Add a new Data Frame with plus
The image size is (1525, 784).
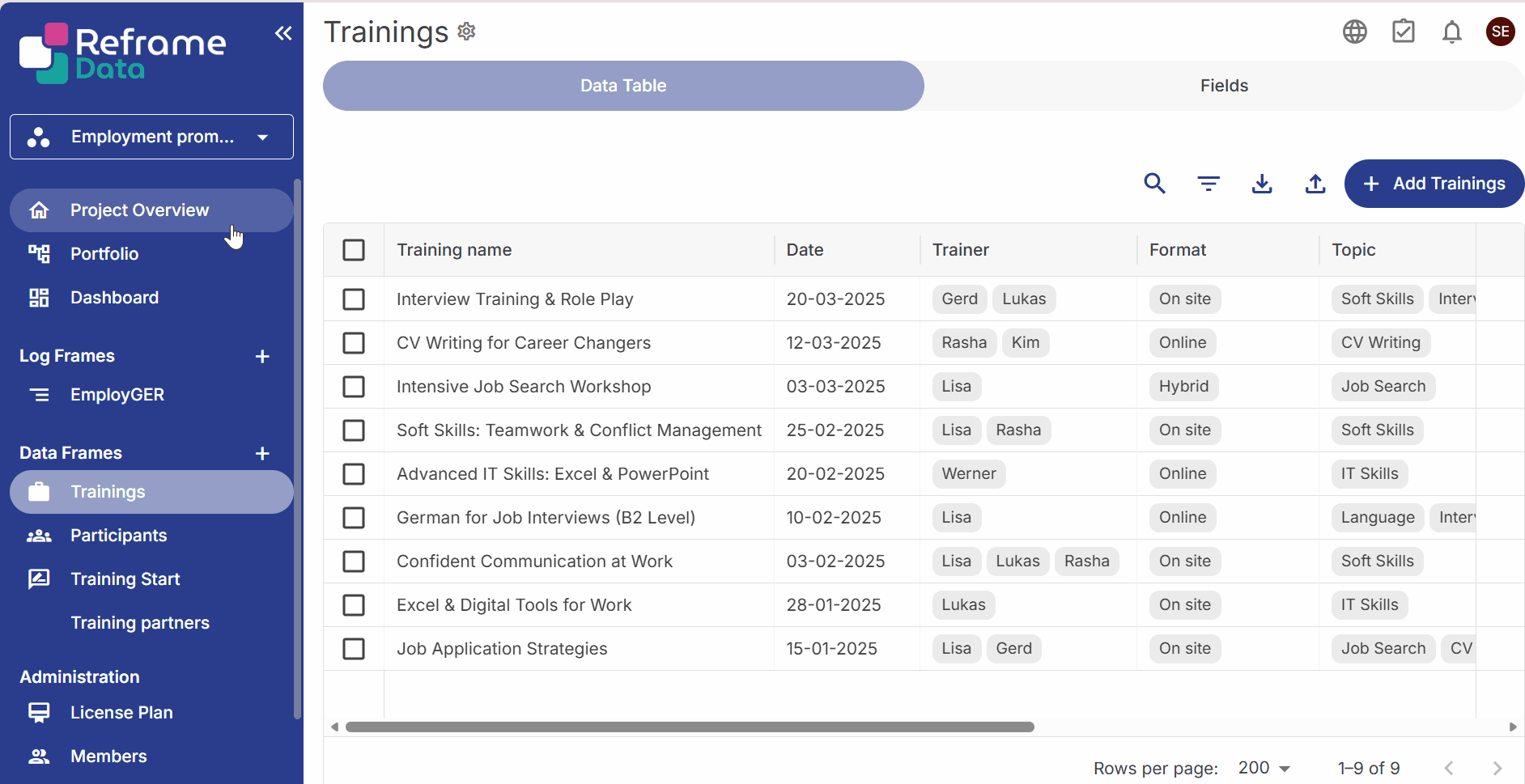tap(262, 453)
